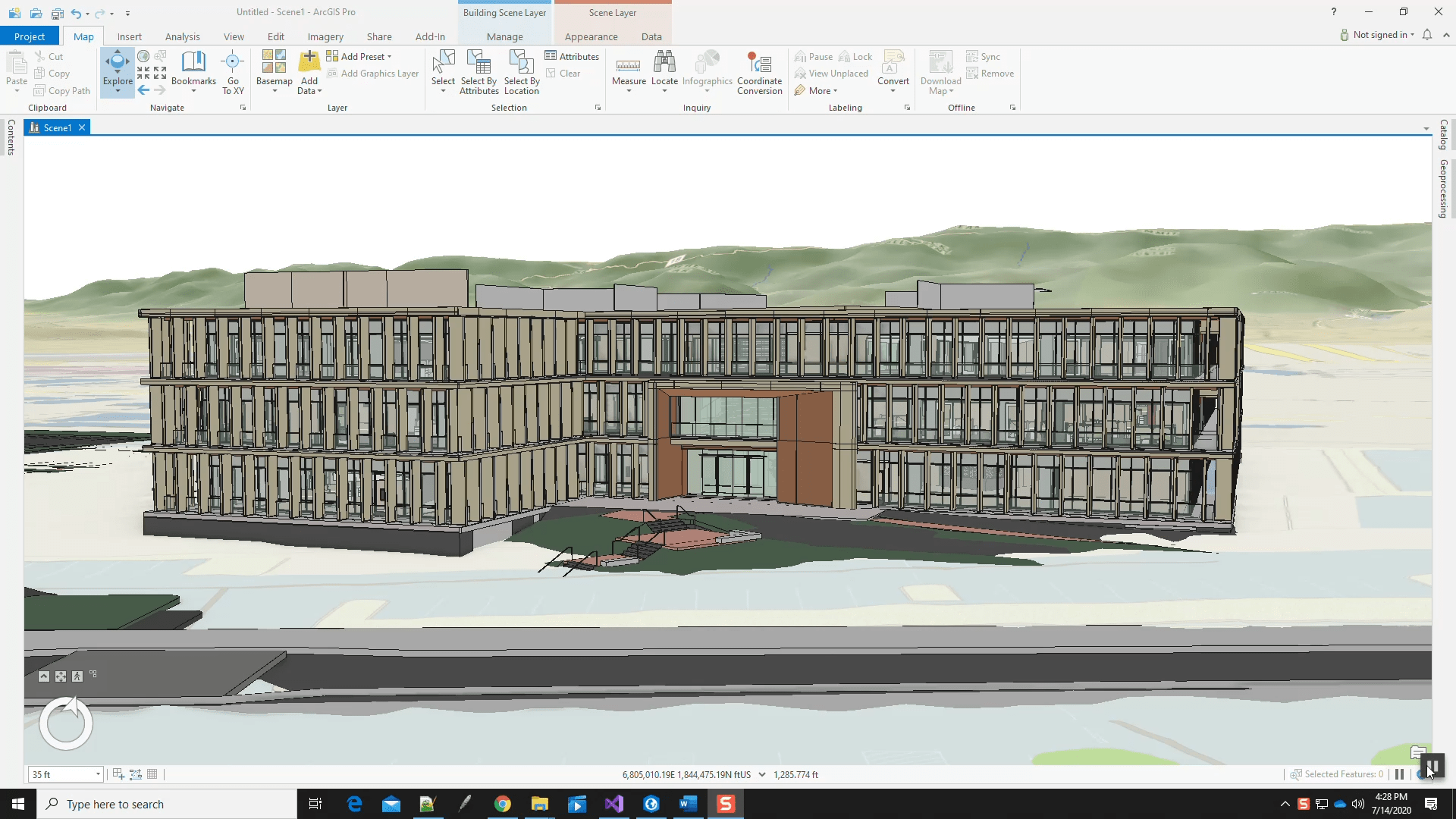Open the Appearance tab
Viewport: 1456px width, 819px height.
[x=591, y=36]
